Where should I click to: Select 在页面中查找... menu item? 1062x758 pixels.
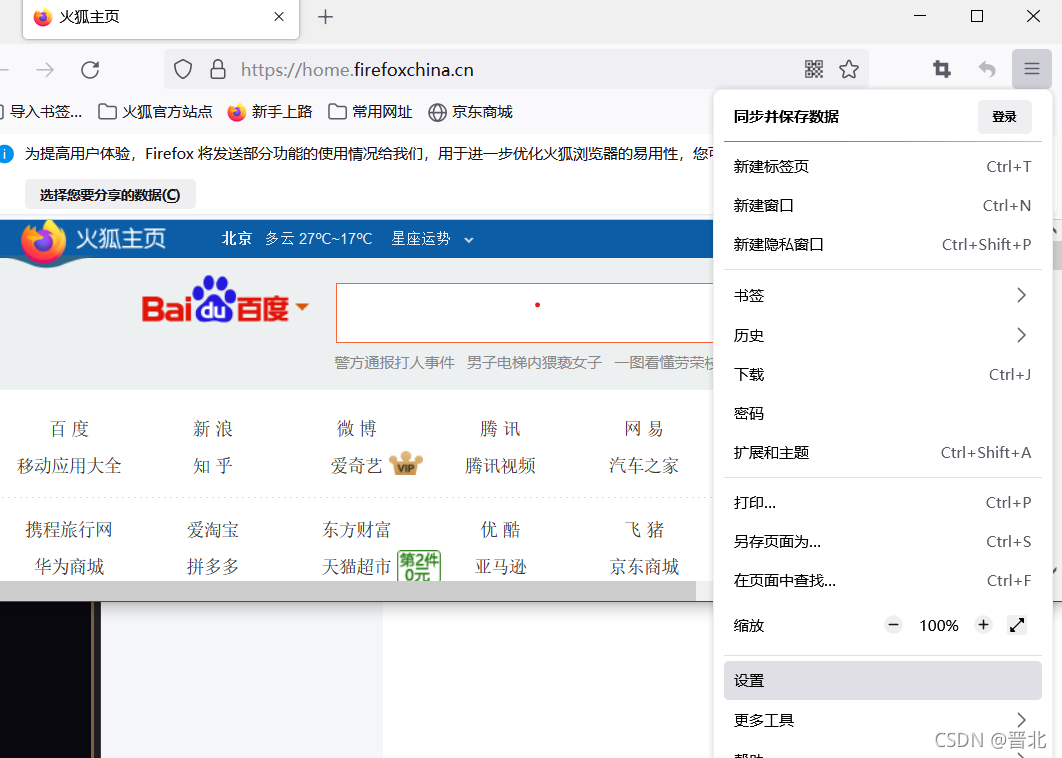pos(883,581)
